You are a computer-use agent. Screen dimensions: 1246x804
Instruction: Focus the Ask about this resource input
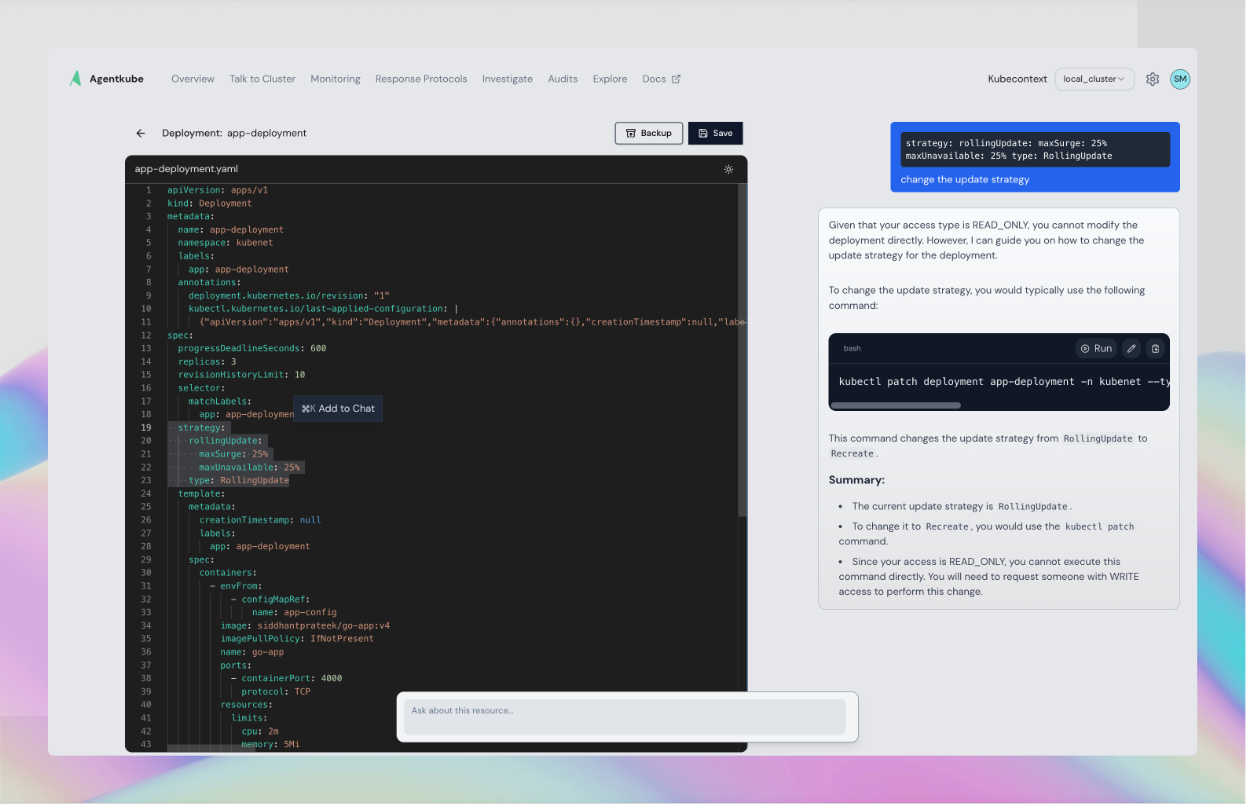[625, 717]
